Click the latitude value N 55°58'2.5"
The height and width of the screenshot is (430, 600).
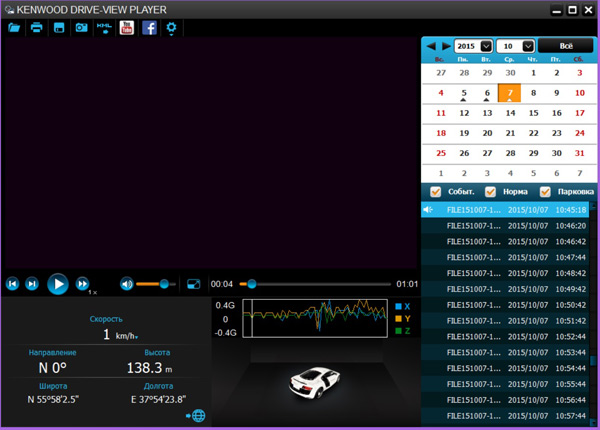point(53,399)
